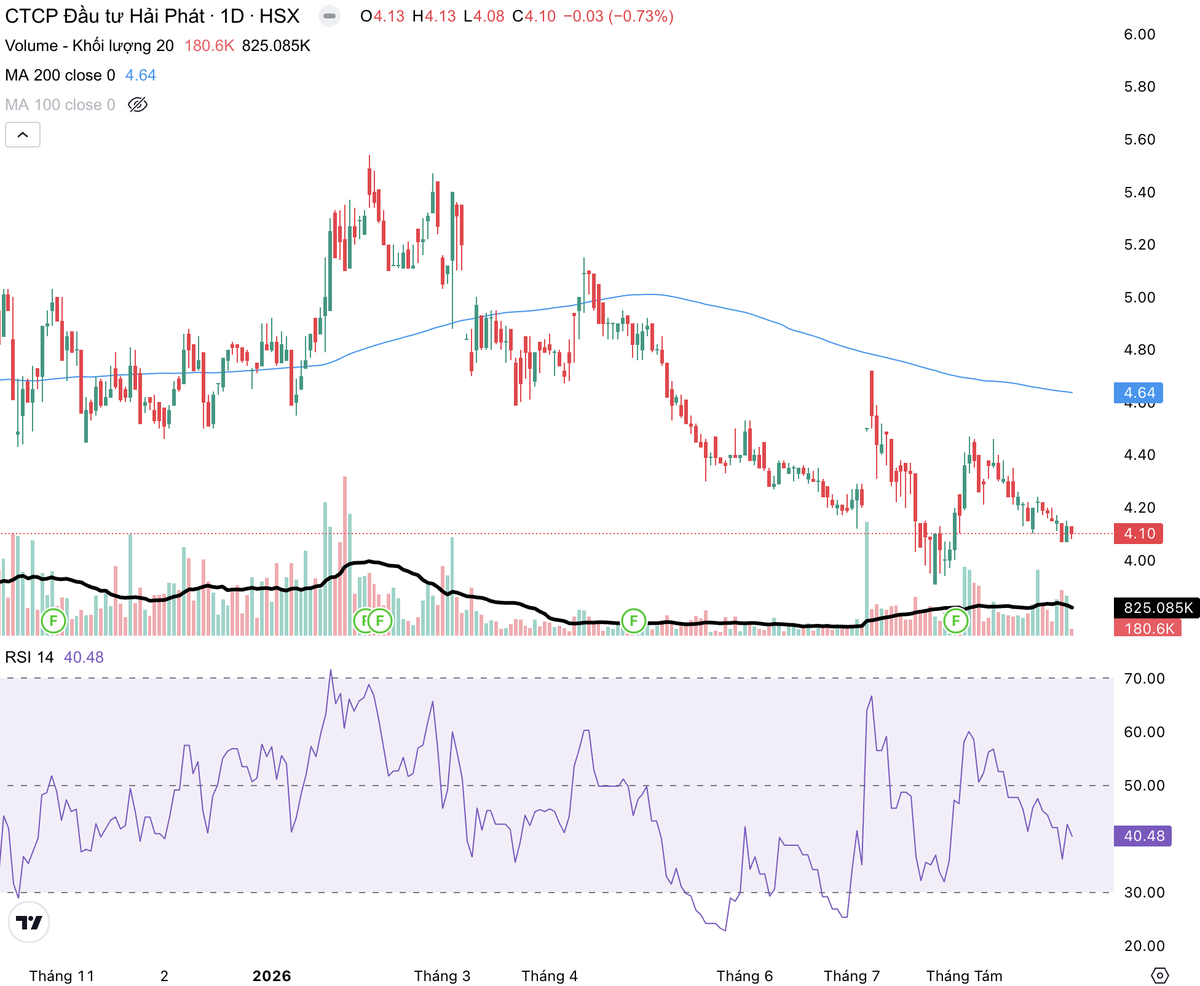This screenshot has width=1200, height=986.
Task: Click the Tháng 6 time axis label
Action: pyautogui.click(x=745, y=975)
